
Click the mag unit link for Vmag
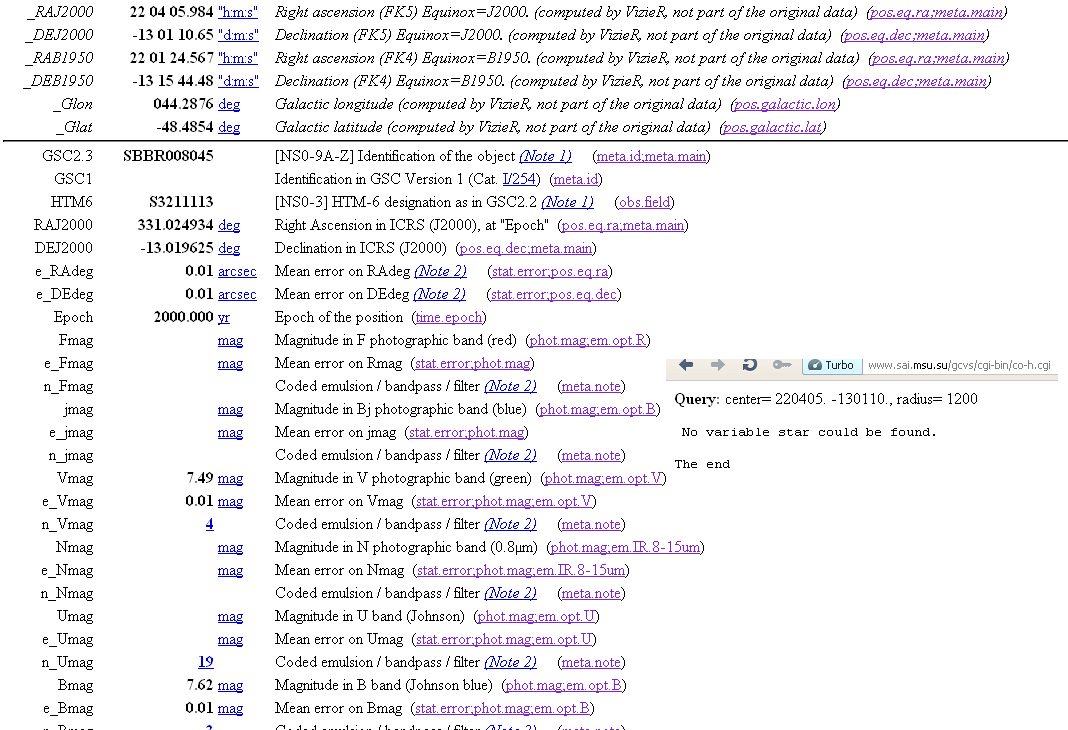[230, 478]
